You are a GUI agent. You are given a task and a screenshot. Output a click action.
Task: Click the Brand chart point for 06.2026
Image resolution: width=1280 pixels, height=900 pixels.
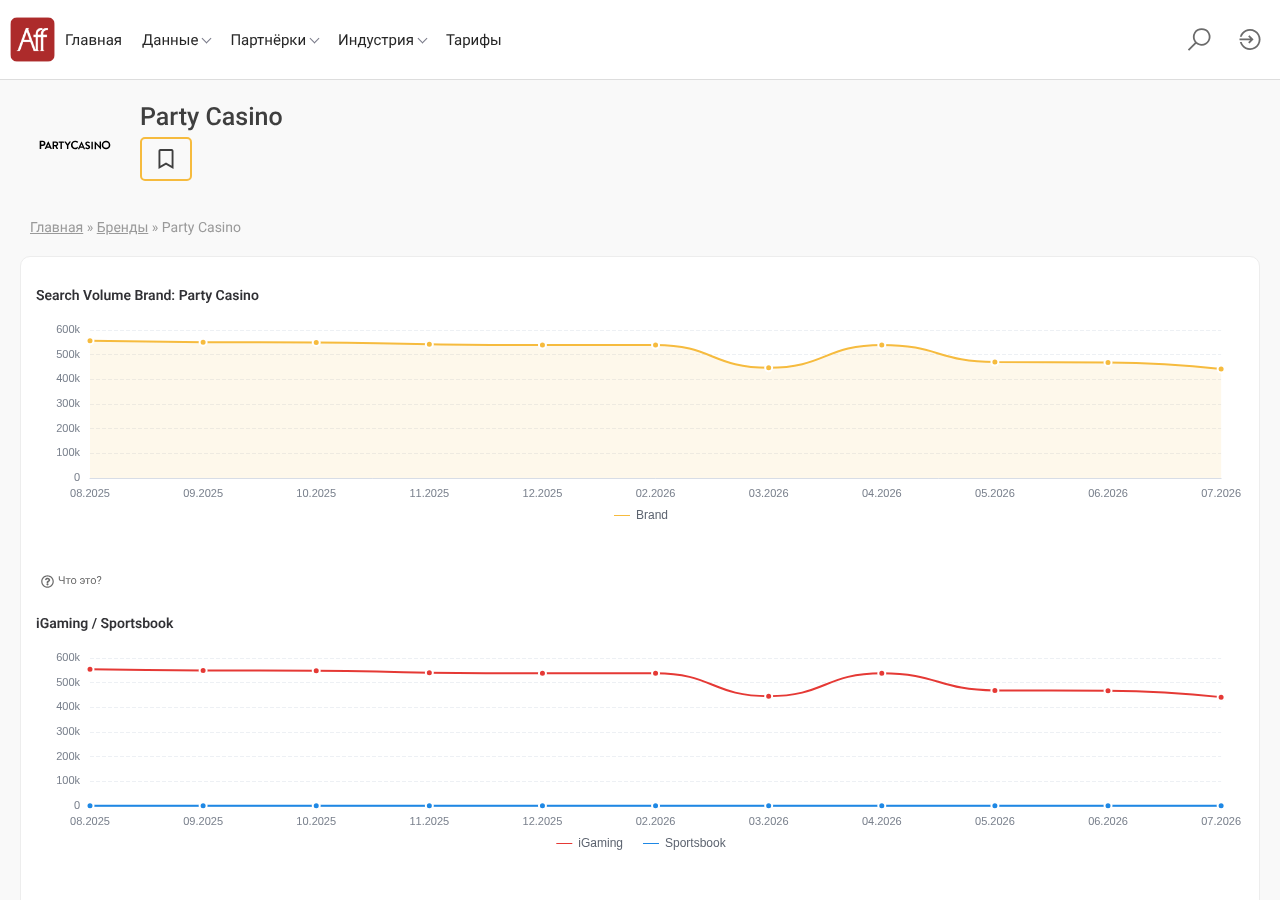[x=1108, y=362]
